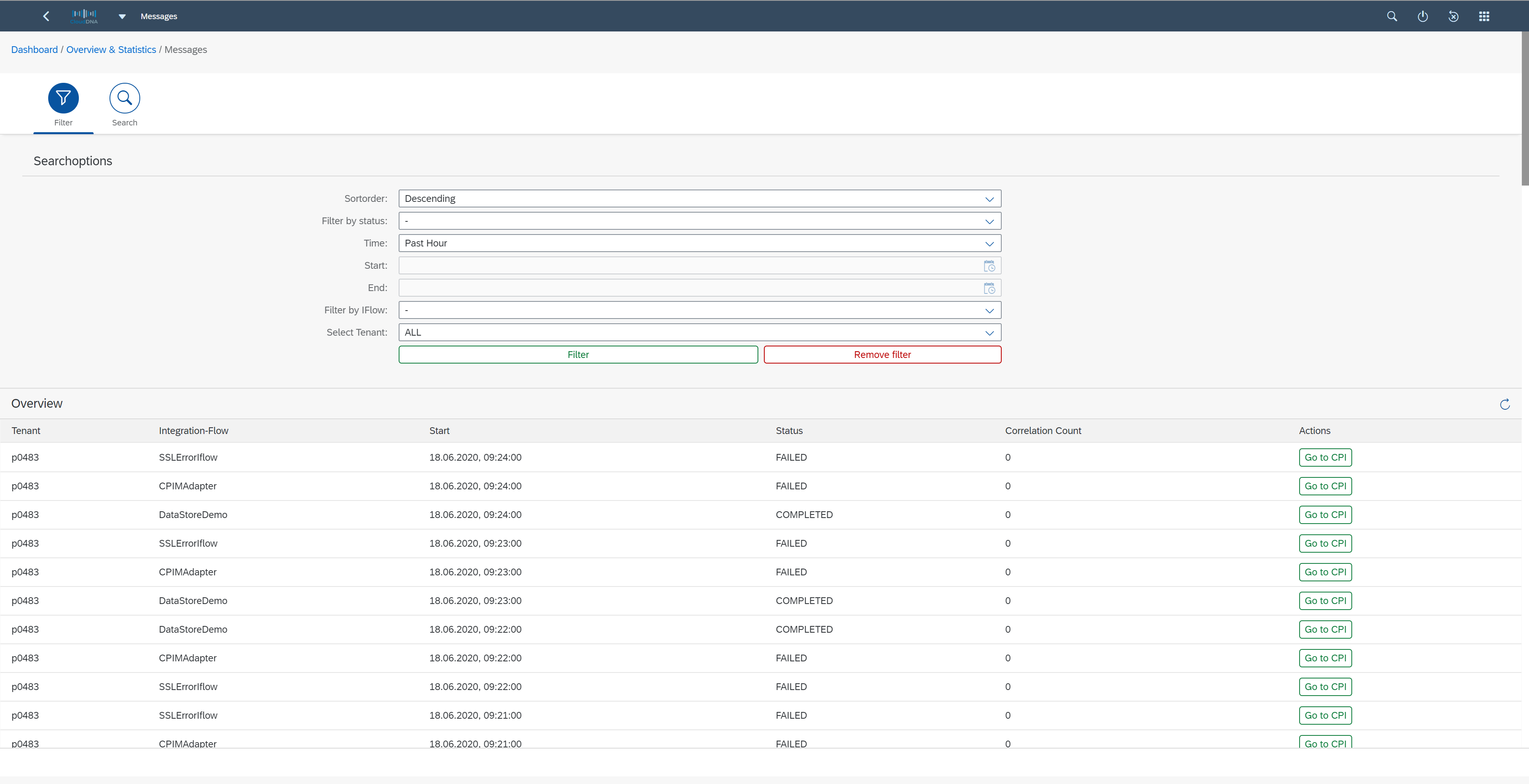Click the Remove filter button
Viewport: 1529px width, 784px height.
pyautogui.click(x=882, y=355)
